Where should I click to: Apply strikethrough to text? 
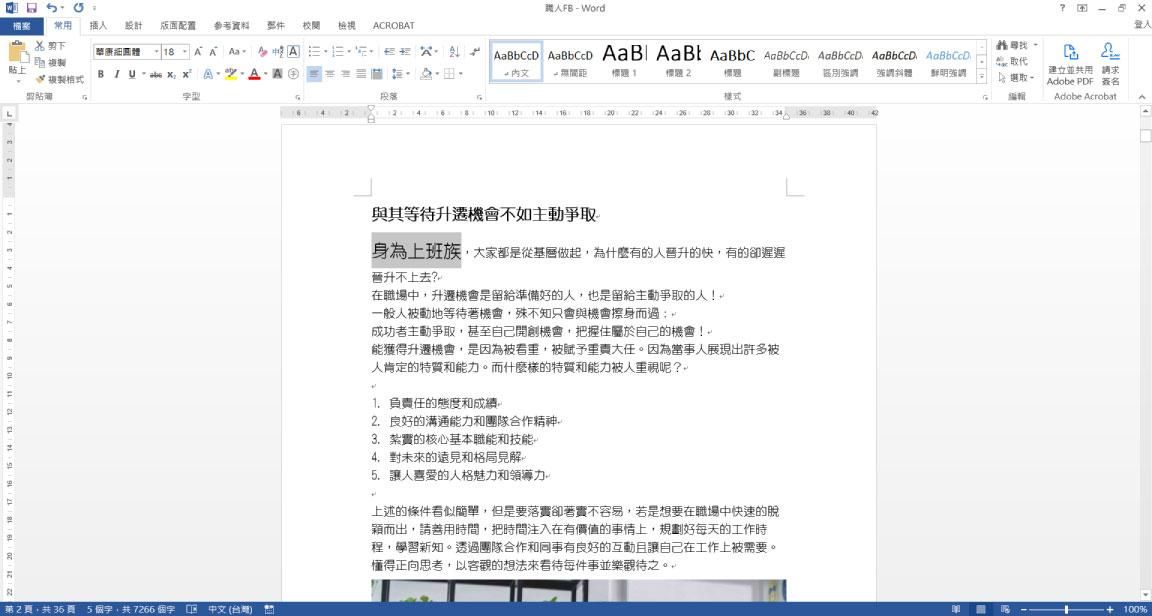coord(157,73)
